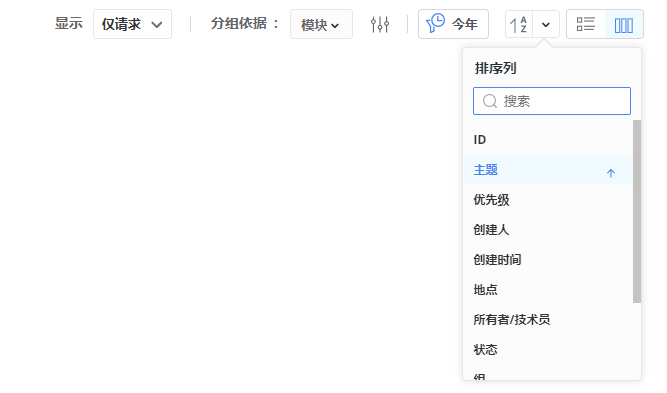Sort by 创建时间
Image resolution: width=667 pixels, height=393 pixels.
point(548,259)
